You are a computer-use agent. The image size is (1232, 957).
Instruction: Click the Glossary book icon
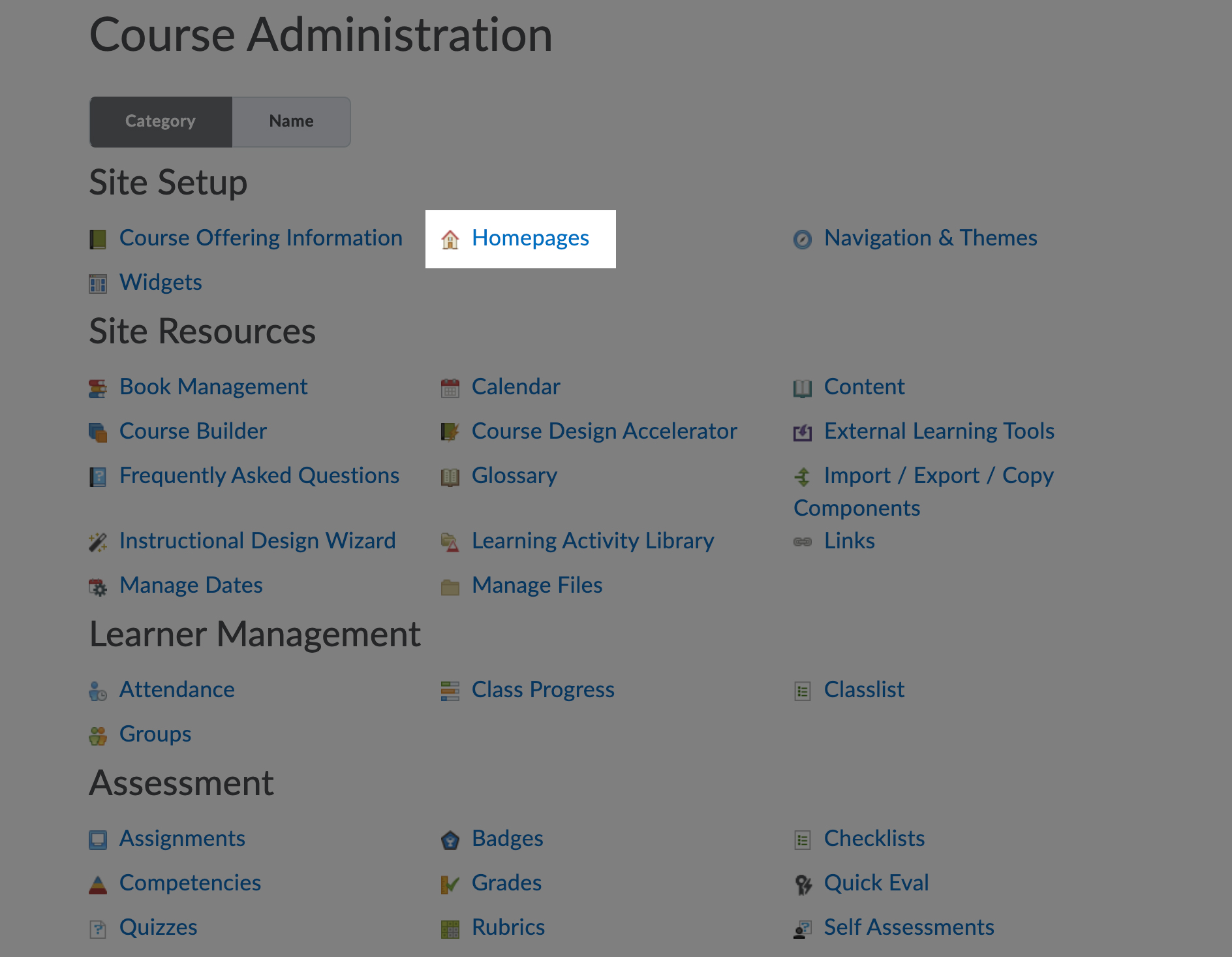coord(450,477)
